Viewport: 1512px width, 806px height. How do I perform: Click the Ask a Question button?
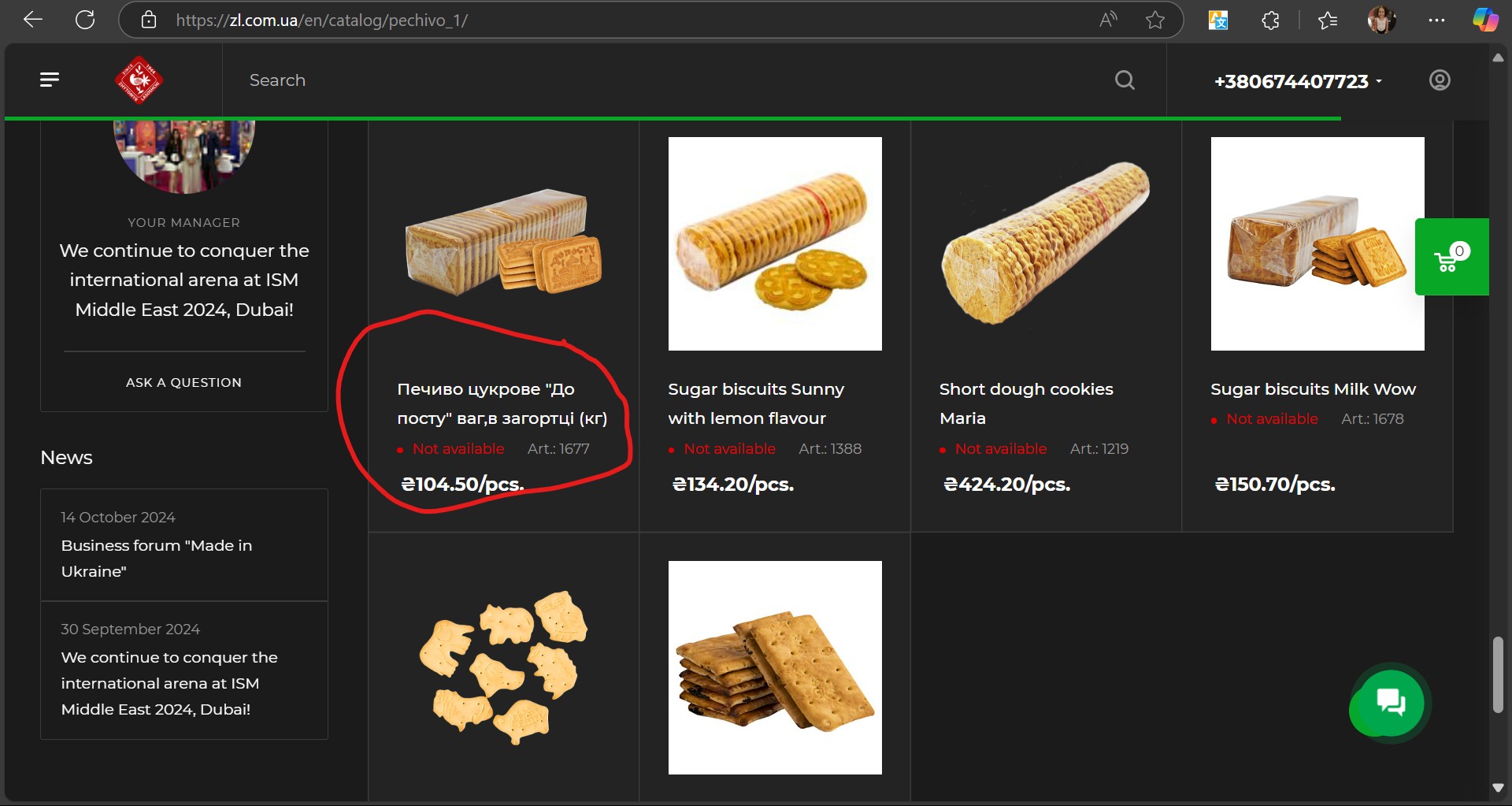(183, 382)
